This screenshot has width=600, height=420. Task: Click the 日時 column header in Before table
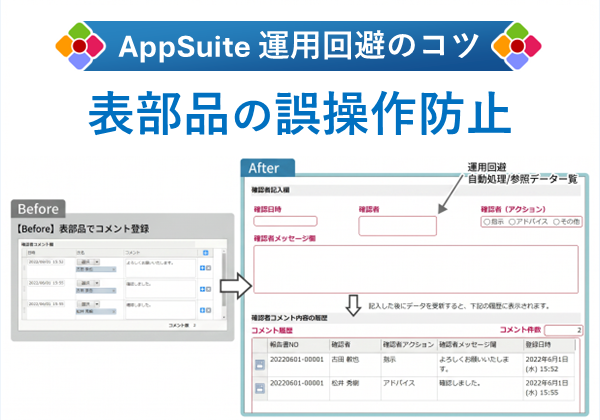[50, 253]
